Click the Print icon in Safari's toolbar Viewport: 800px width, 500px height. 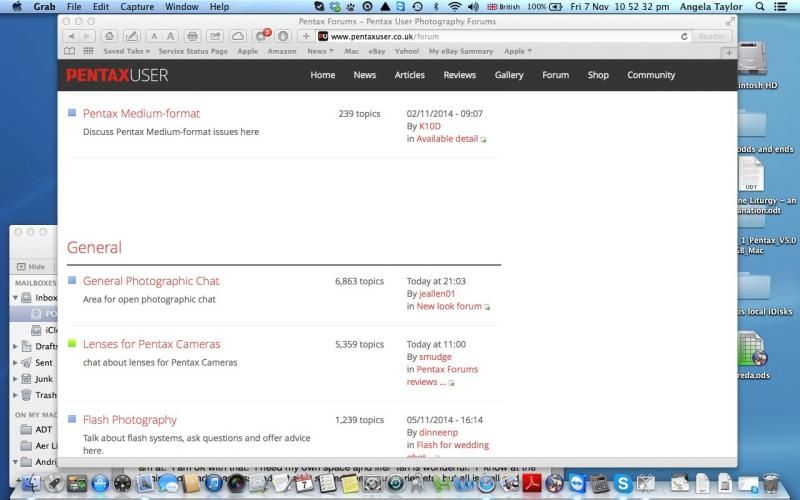click(192, 36)
